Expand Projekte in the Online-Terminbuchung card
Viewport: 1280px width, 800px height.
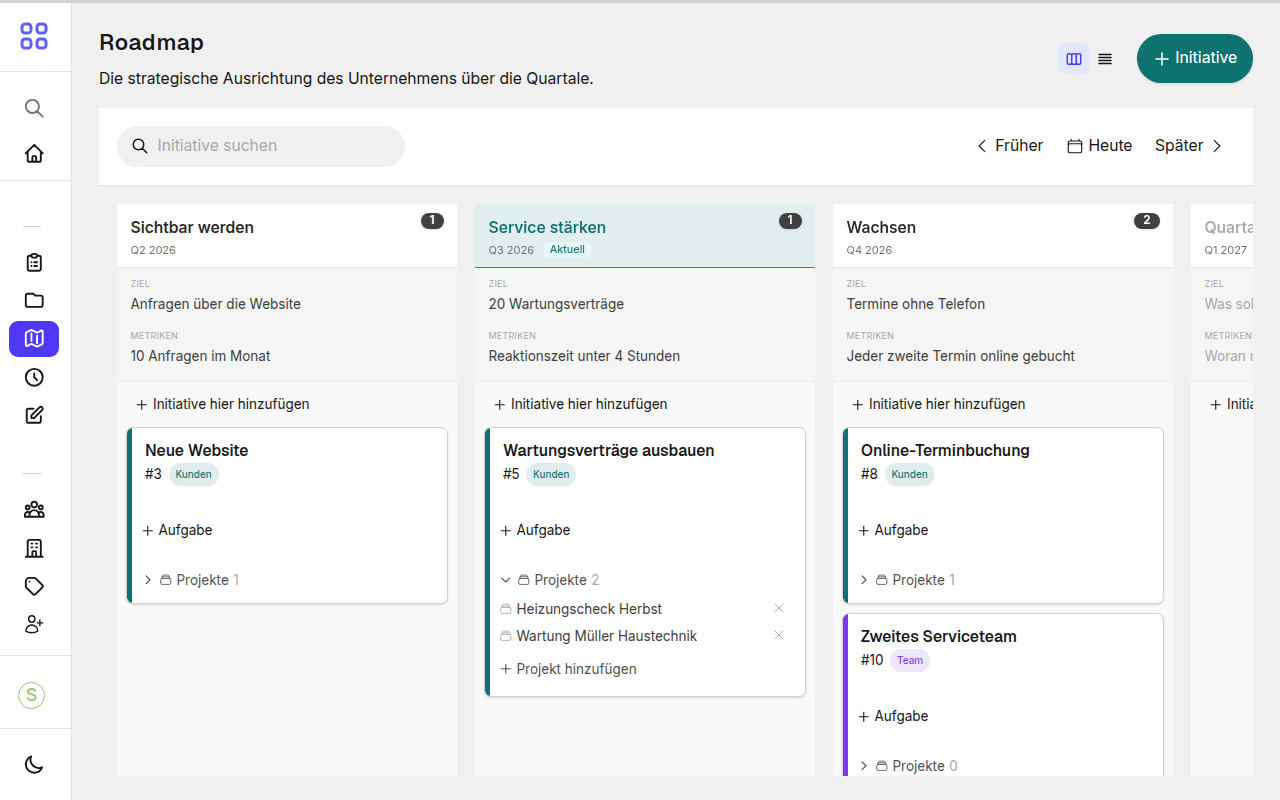907,580
